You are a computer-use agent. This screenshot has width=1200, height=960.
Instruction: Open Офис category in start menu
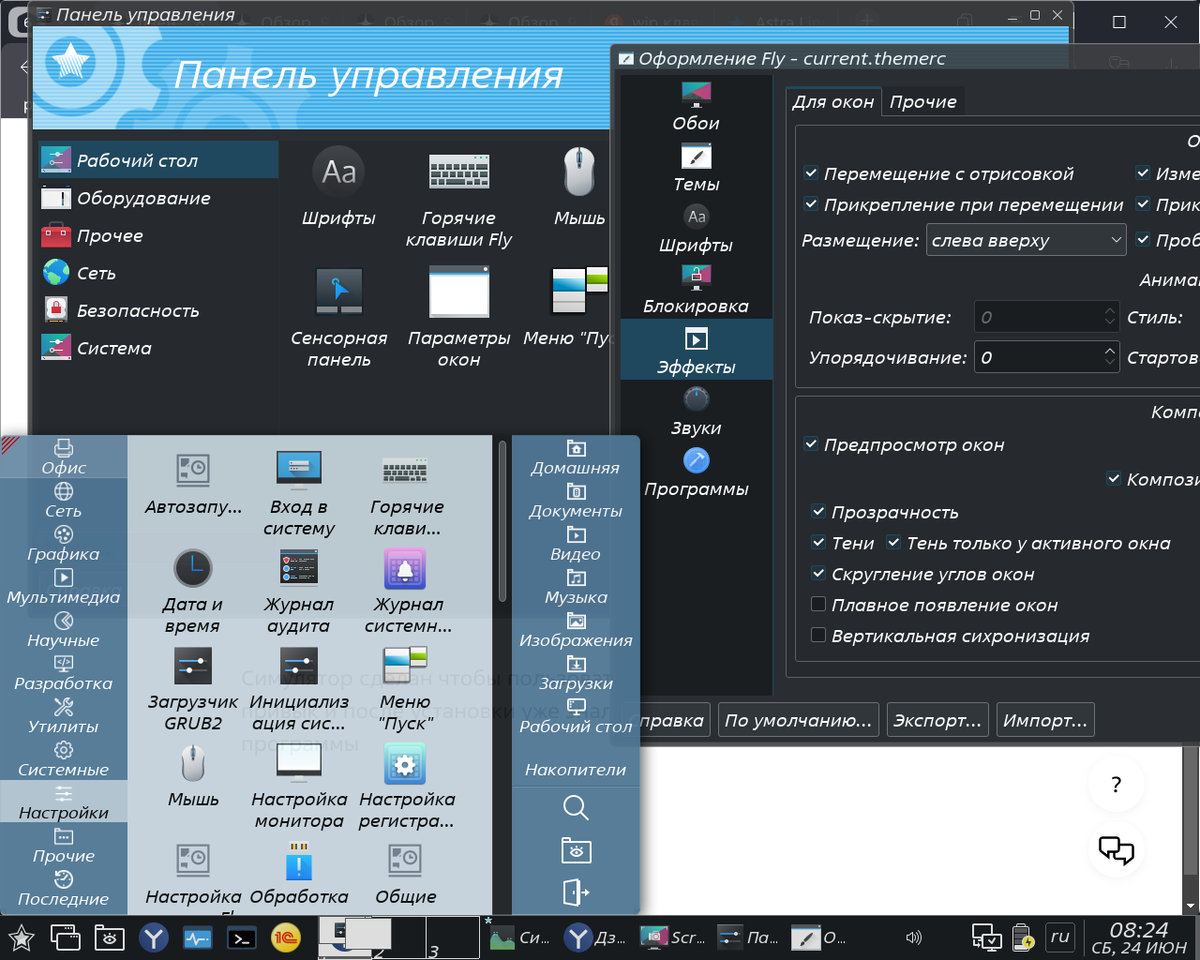point(64,457)
